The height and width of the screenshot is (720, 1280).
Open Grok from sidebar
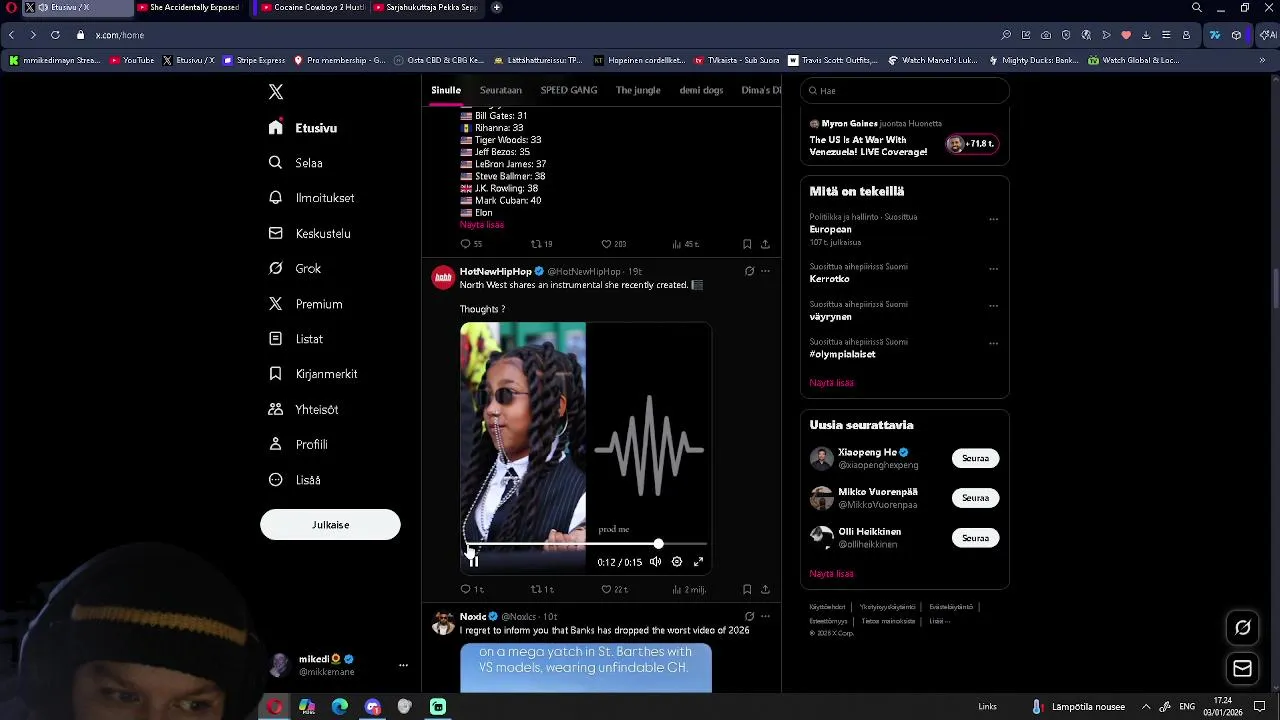coord(295,268)
